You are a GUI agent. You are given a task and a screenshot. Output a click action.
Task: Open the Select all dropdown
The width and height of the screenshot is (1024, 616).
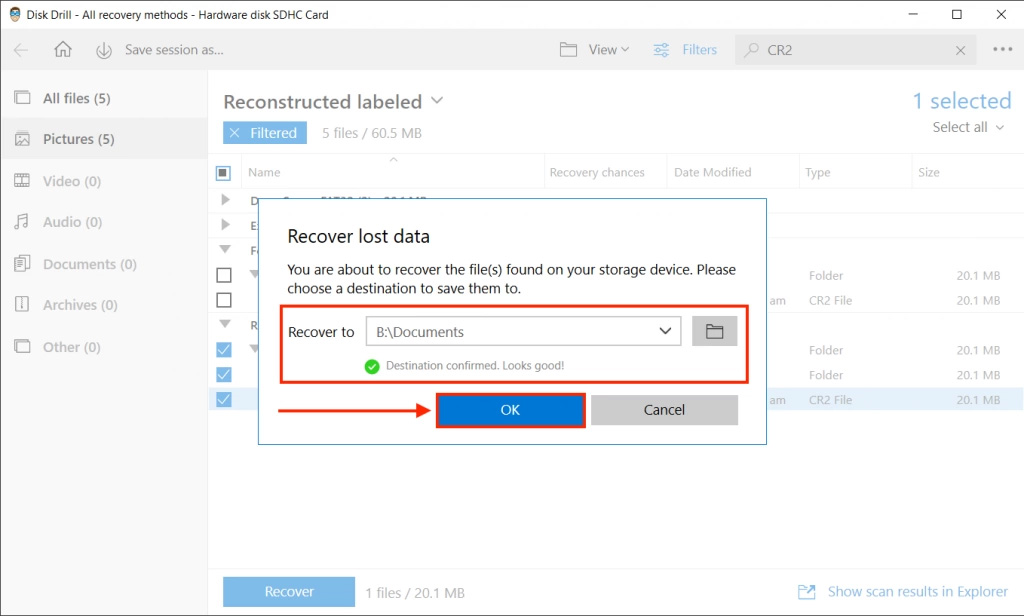968,127
